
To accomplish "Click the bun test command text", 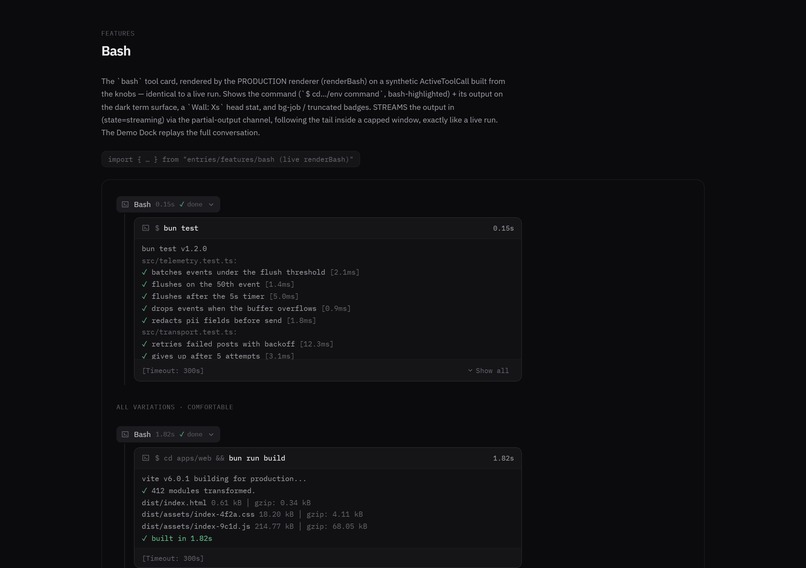I will tap(180, 228).
